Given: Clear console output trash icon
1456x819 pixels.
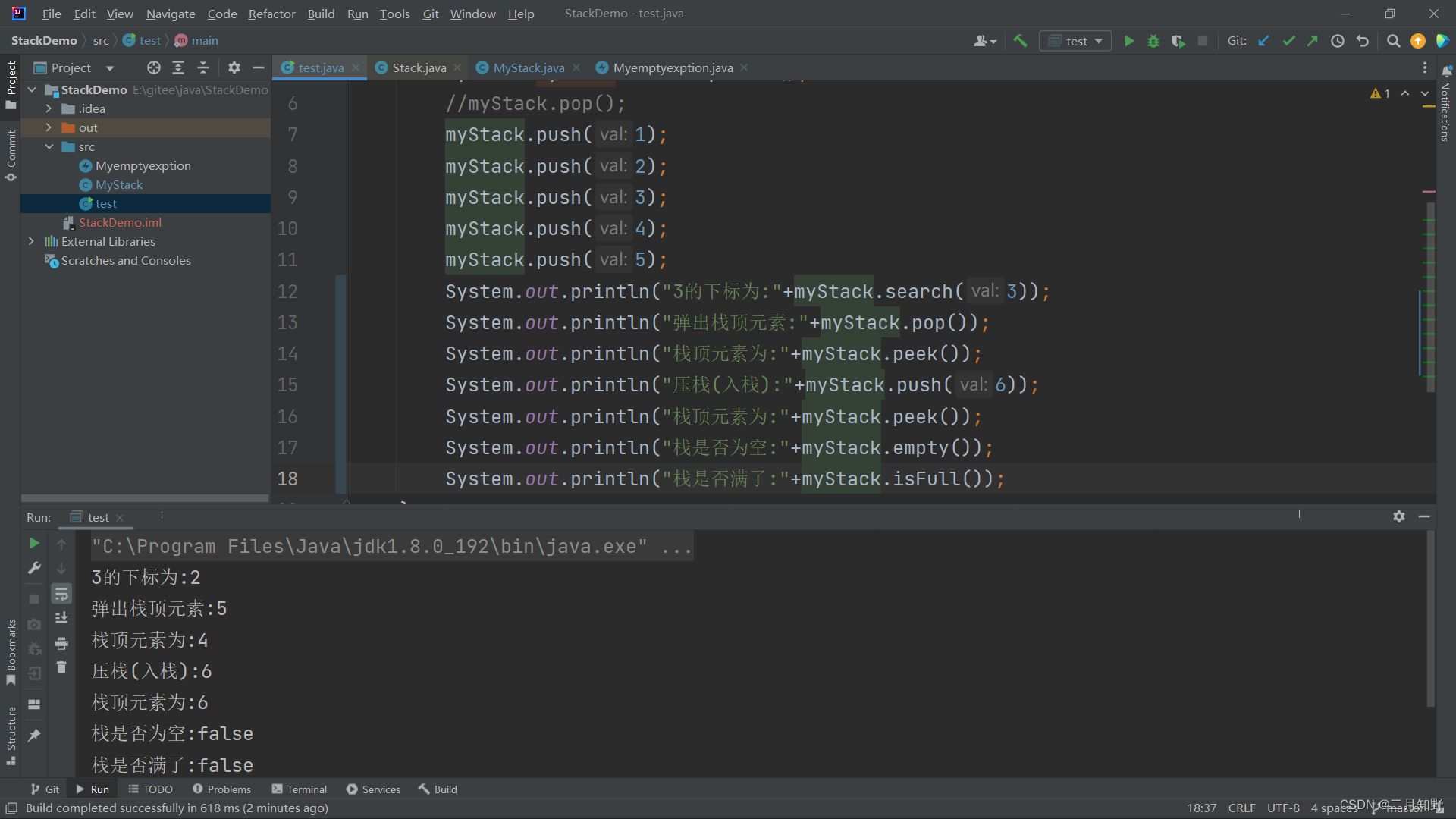Looking at the screenshot, I should pyautogui.click(x=61, y=667).
